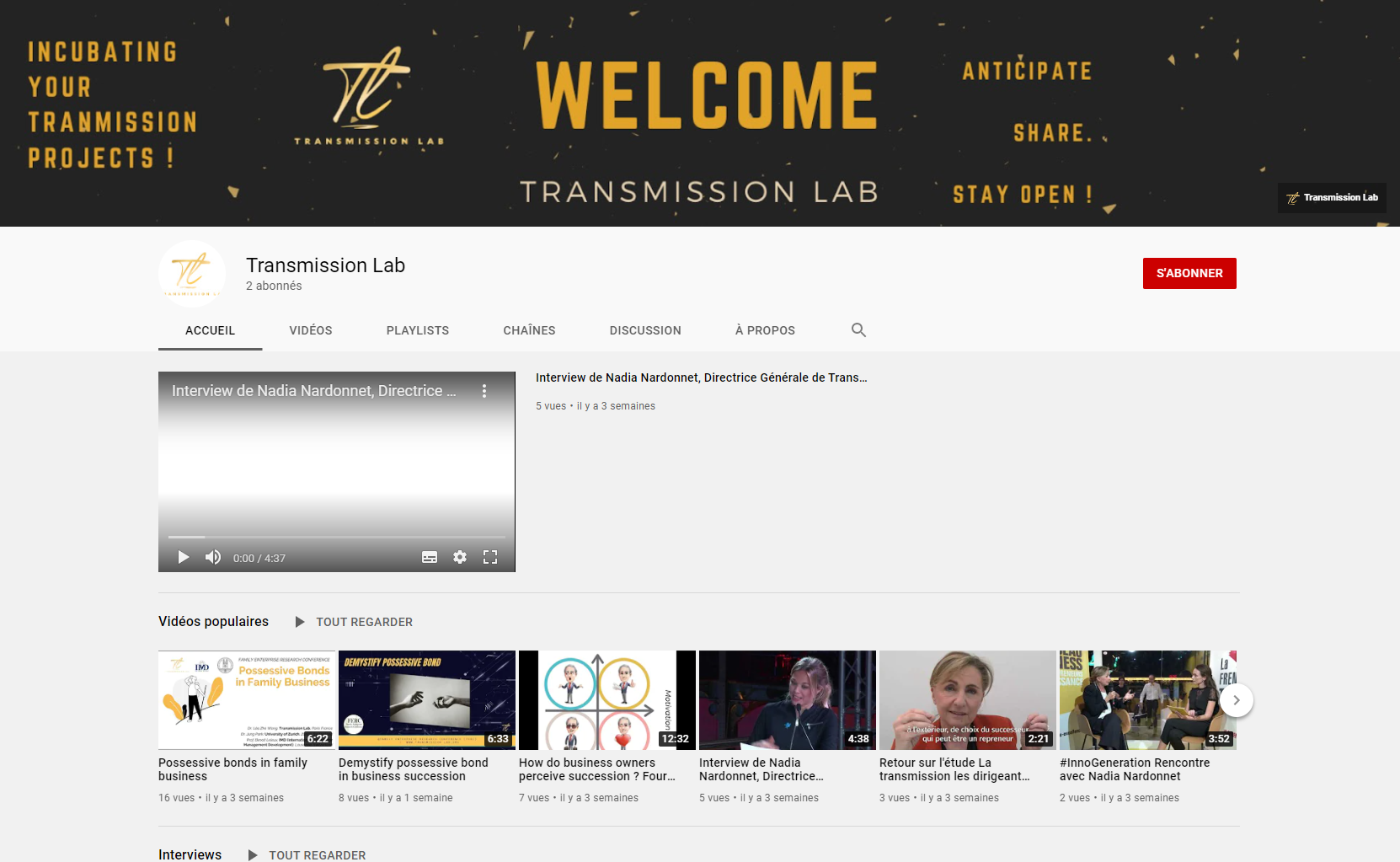Open the 4:38 Nadia Nardonnet interview thumbnail
Screen dimensions: 1400x862
tap(788, 700)
